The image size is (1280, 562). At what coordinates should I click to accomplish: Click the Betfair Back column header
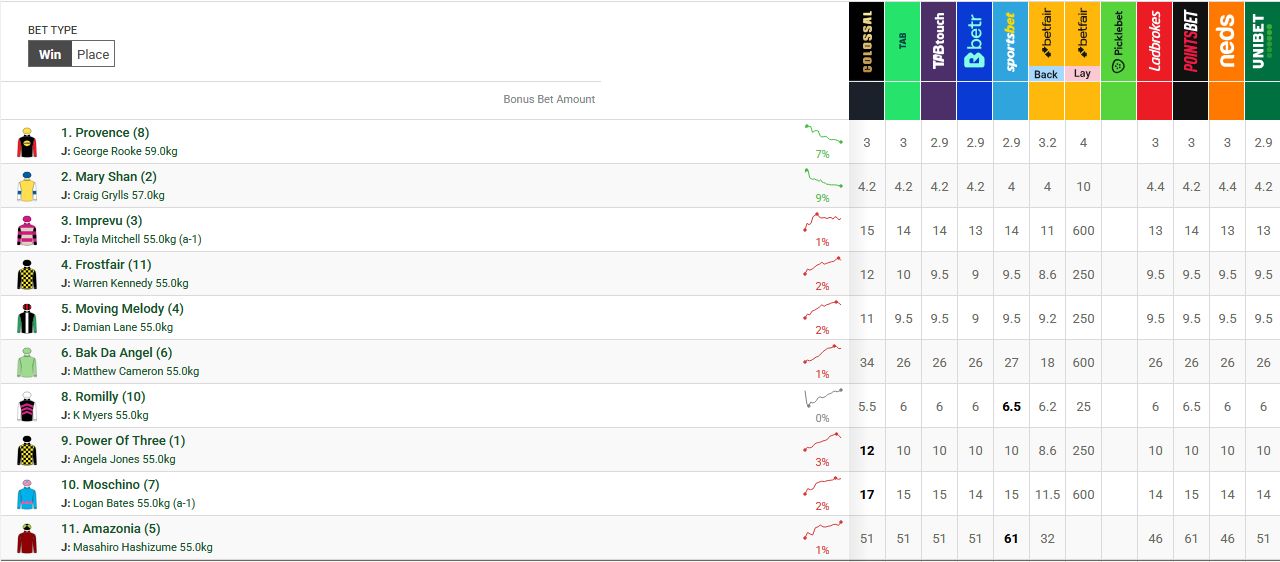point(1046,42)
